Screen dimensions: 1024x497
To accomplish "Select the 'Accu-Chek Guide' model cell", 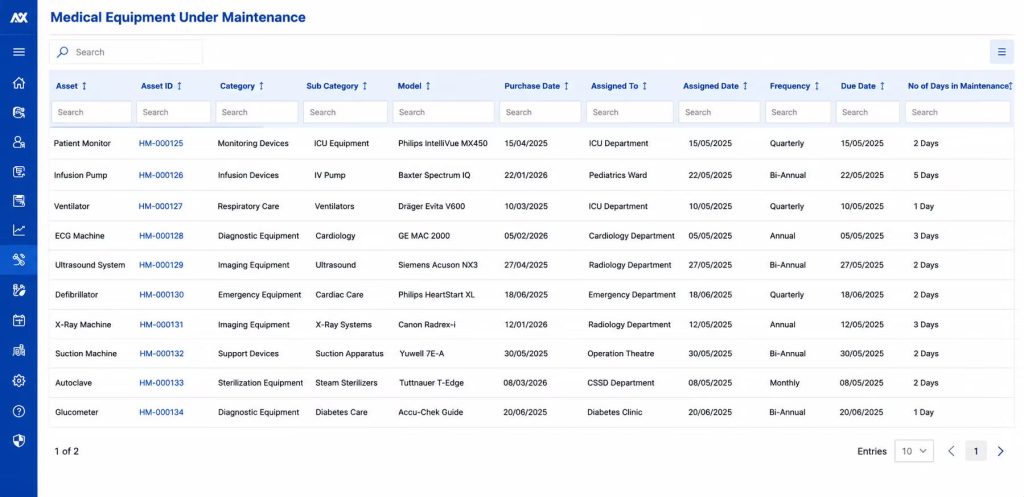I will (x=431, y=412).
